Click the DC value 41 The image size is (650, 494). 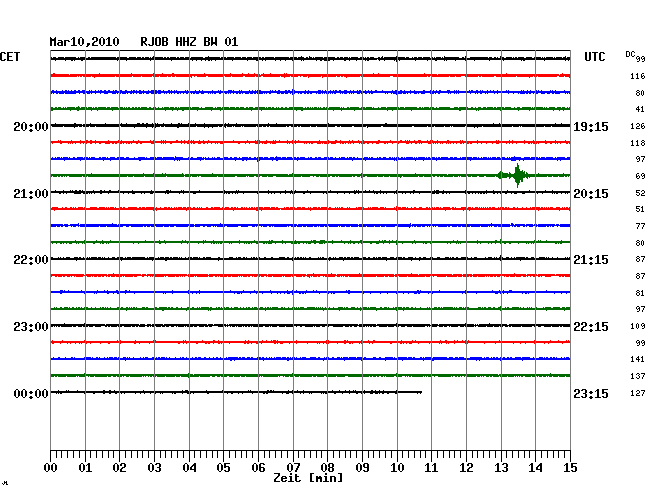coord(640,109)
